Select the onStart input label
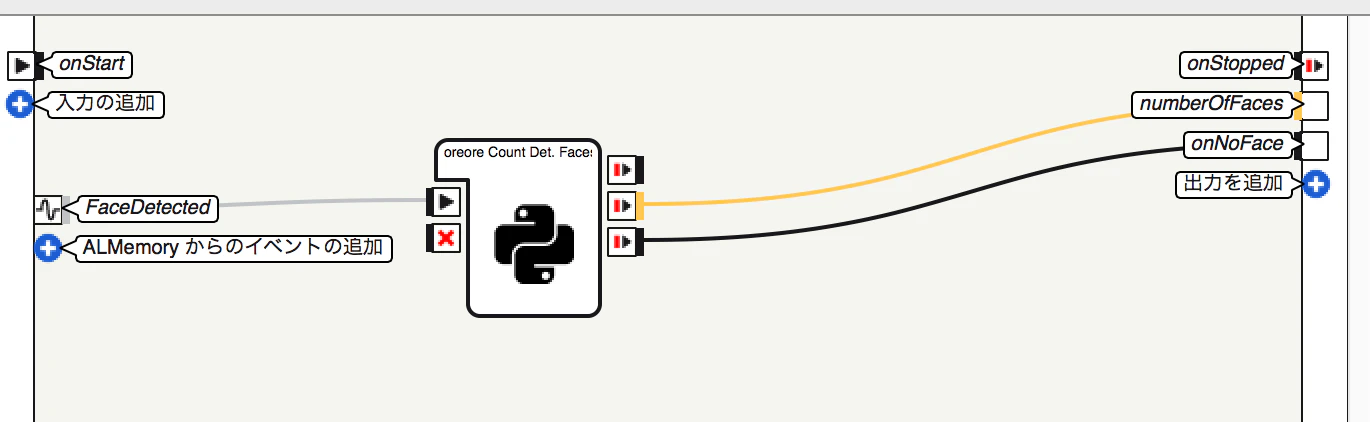This screenshot has width=1370, height=422. click(91, 65)
